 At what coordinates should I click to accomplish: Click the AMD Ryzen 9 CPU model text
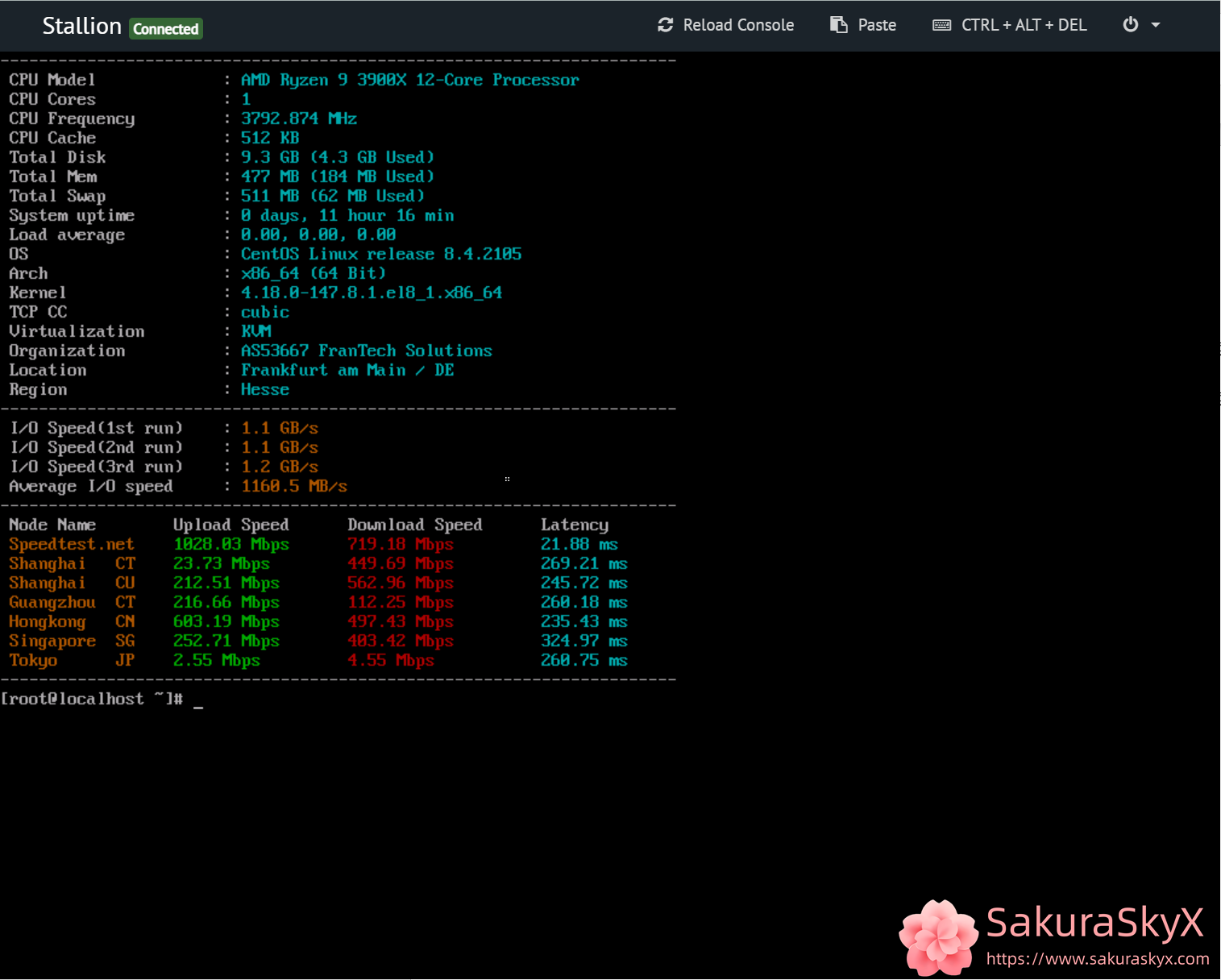click(409, 80)
